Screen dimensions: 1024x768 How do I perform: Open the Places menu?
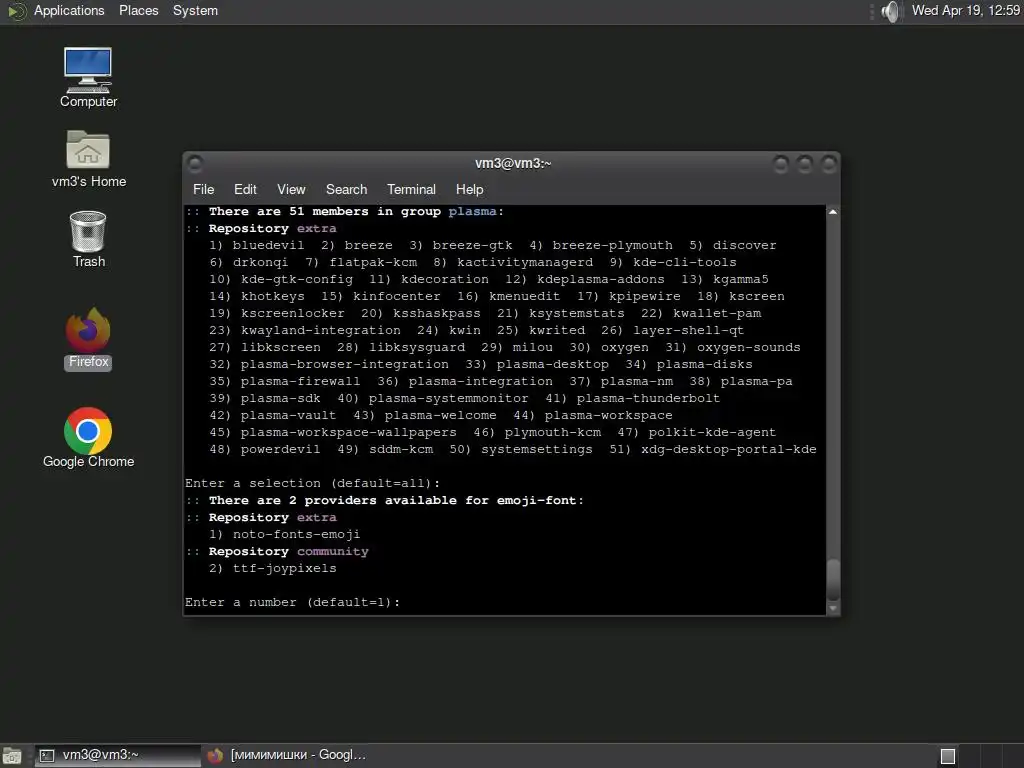click(x=138, y=10)
